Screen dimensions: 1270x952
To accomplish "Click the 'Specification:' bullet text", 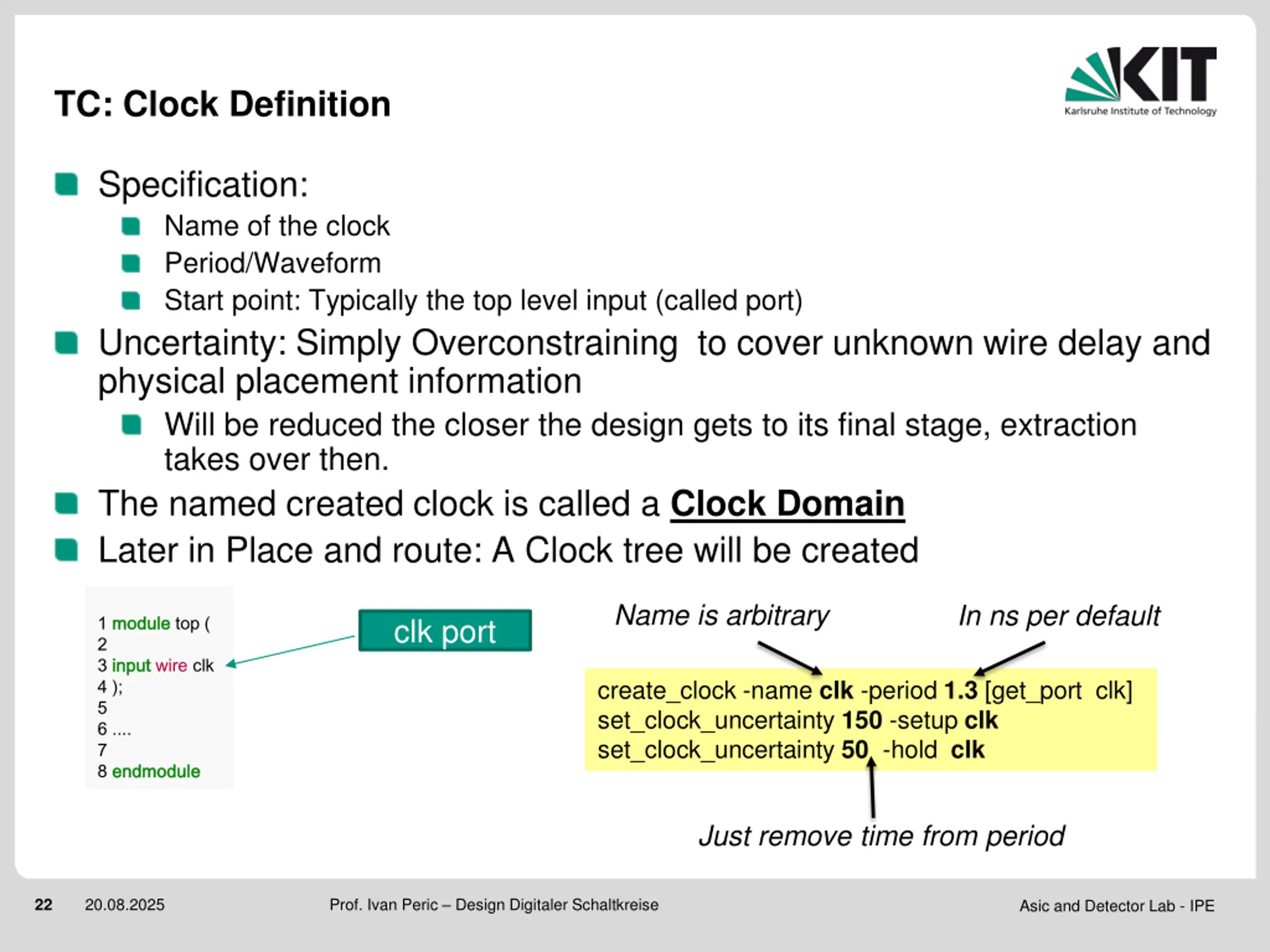I will pos(203,185).
